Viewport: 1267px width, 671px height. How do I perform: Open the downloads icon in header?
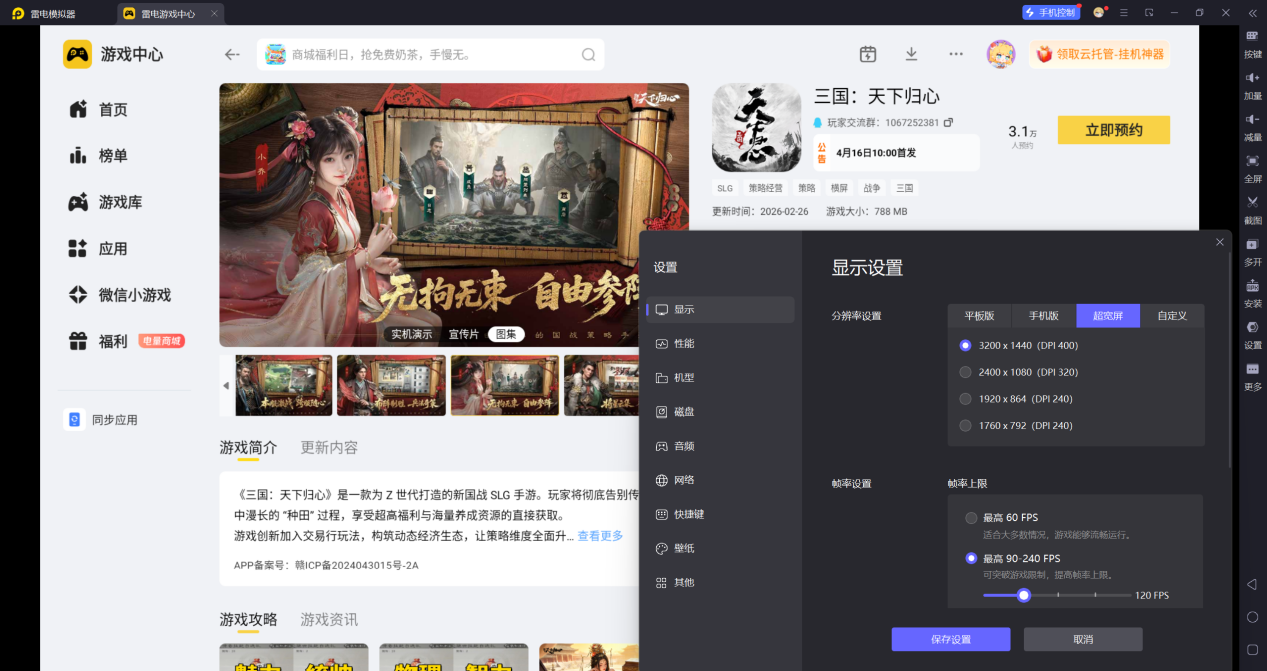point(911,54)
